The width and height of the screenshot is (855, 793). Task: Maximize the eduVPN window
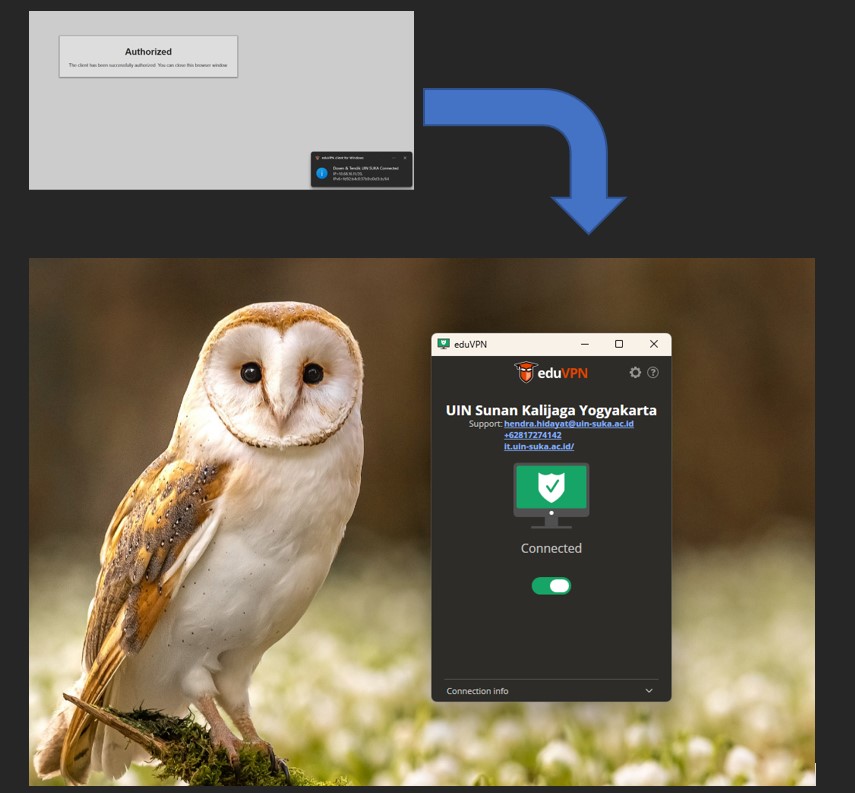pyautogui.click(x=619, y=344)
